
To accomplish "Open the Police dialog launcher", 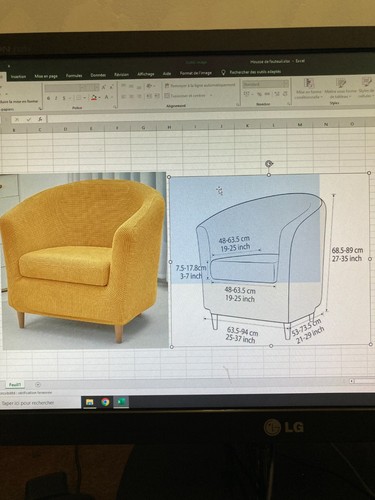I will click(x=115, y=107).
